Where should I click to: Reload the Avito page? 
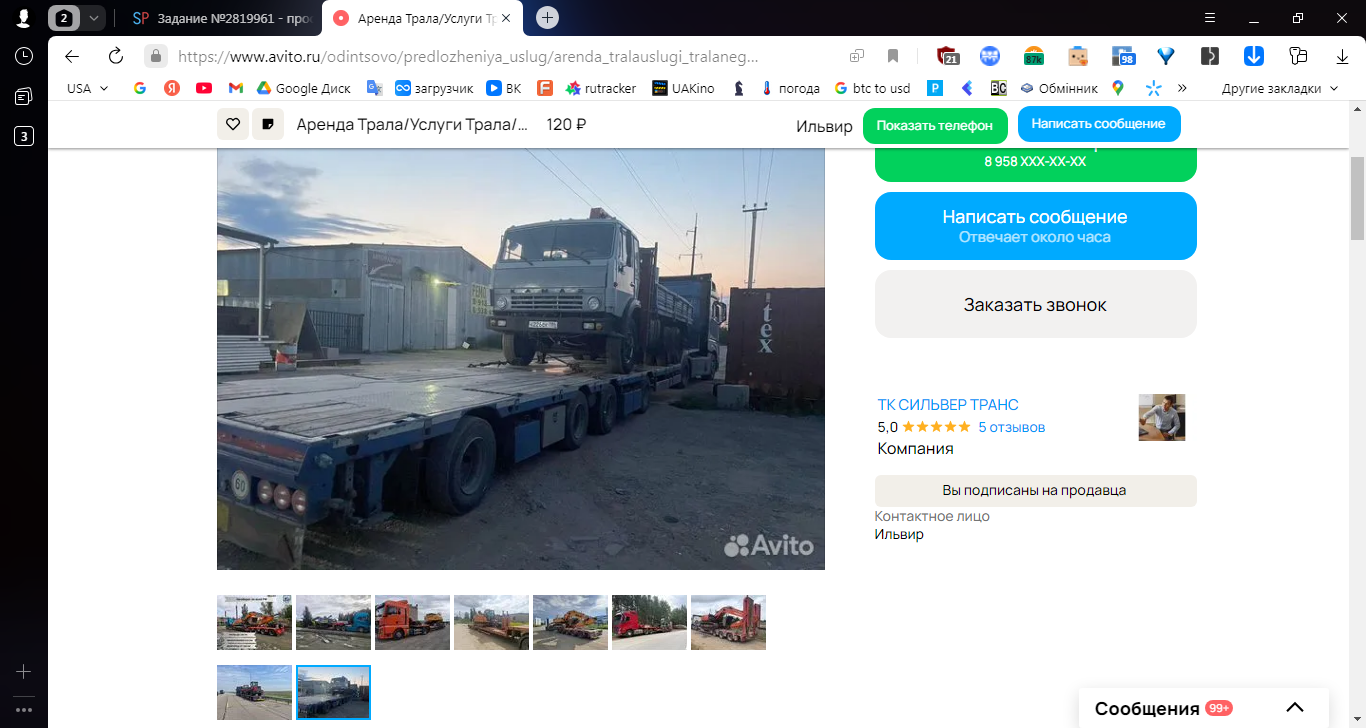tap(116, 56)
